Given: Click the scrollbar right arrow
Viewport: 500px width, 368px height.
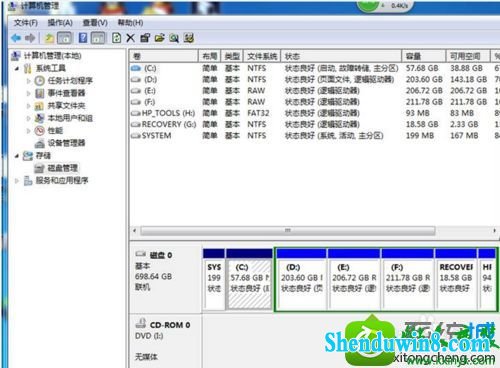Looking at the screenshot, I should point(494,231).
